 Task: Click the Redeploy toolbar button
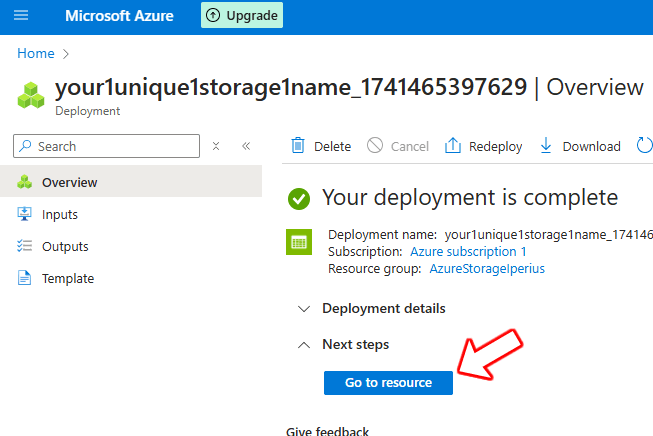(x=484, y=146)
